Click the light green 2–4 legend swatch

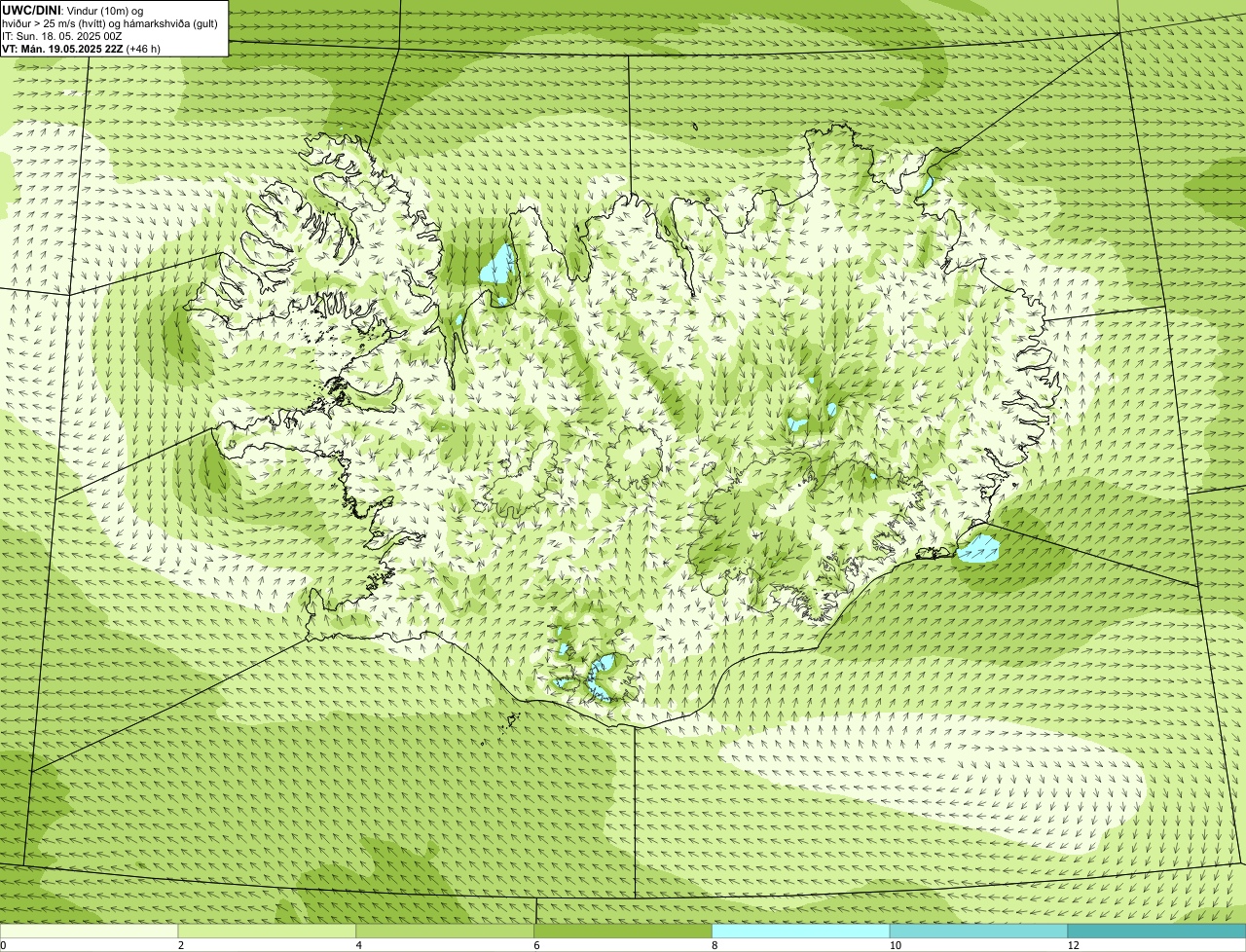pyautogui.click(x=267, y=931)
